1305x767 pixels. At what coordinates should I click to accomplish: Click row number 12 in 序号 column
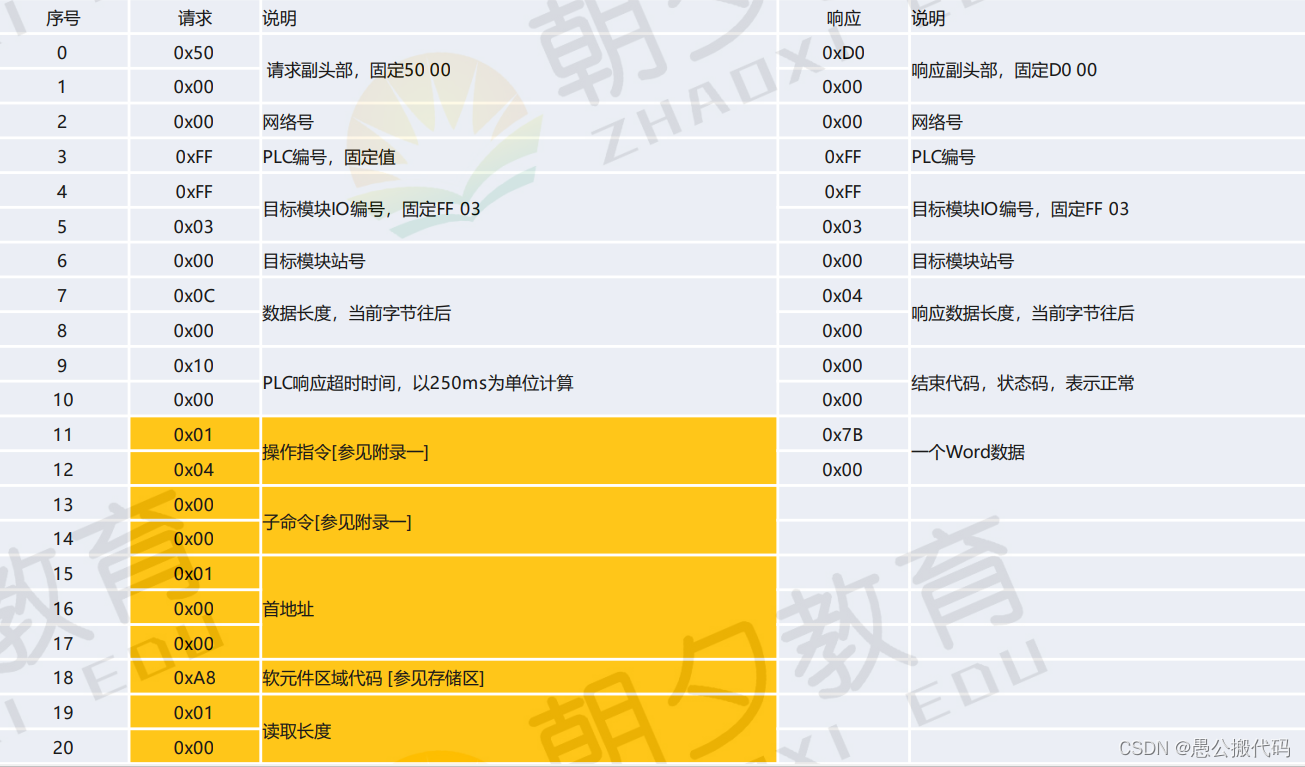pyautogui.click(x=63, y=470)
